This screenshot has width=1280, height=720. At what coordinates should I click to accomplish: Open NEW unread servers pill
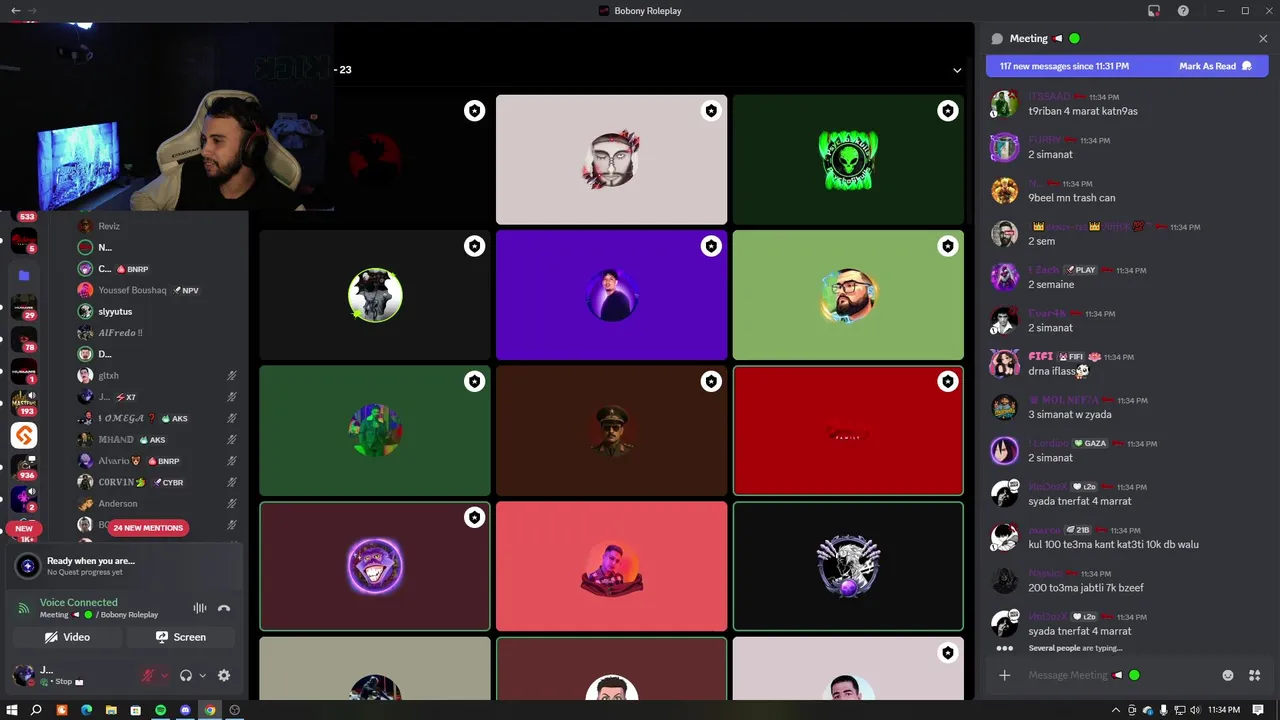[24, 528]
